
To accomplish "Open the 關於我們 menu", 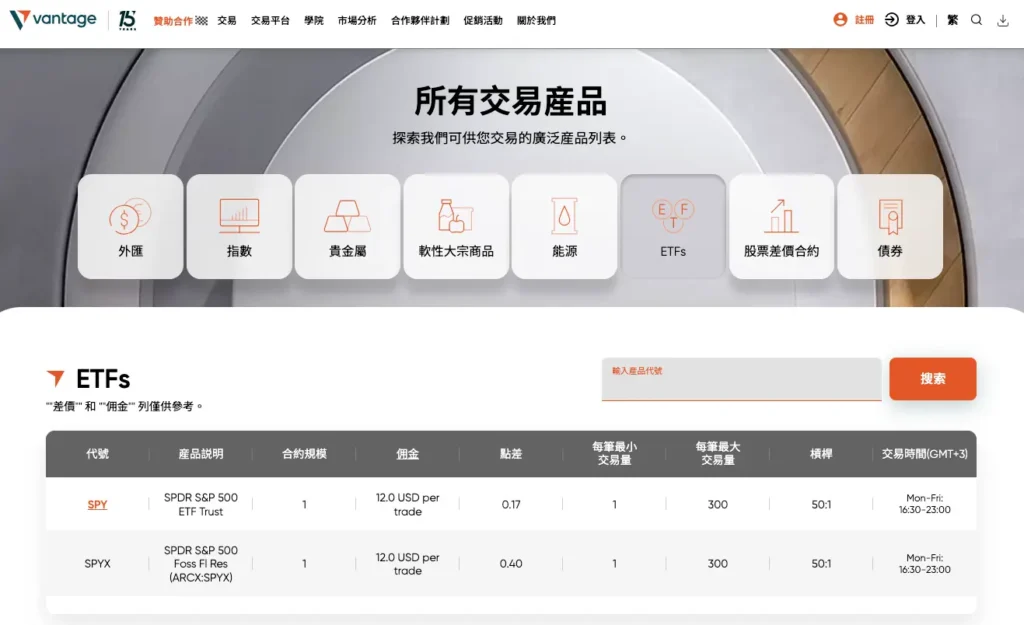I will 536,20.
